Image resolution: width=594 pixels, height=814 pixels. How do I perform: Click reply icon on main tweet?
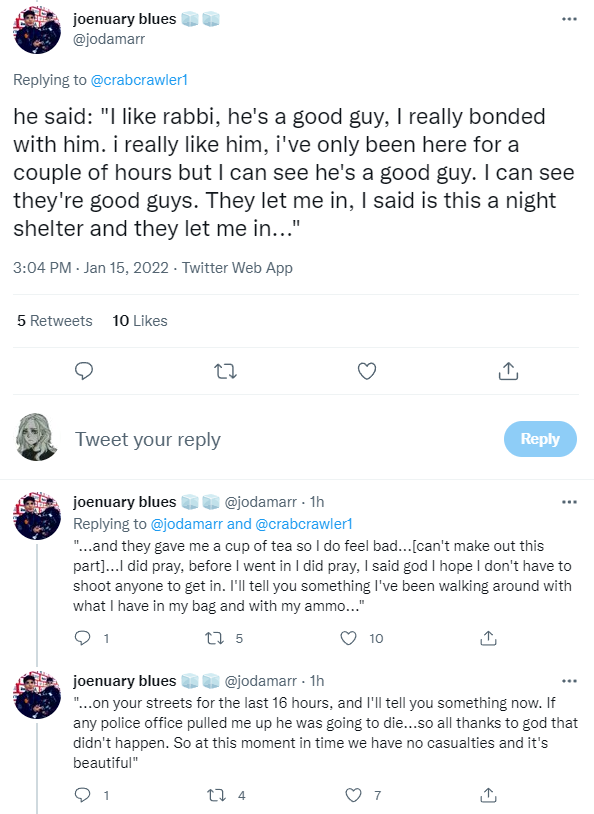[84, 371]
